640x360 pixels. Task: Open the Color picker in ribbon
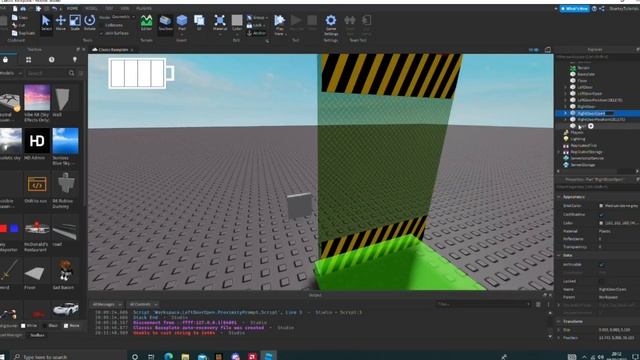pos(237,23)
